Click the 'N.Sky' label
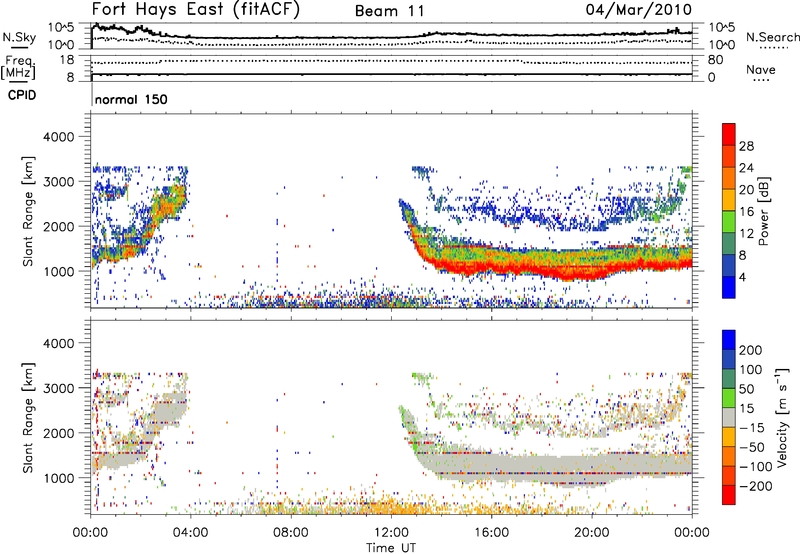Screen dimensions: 800x554 pos(19,37)
